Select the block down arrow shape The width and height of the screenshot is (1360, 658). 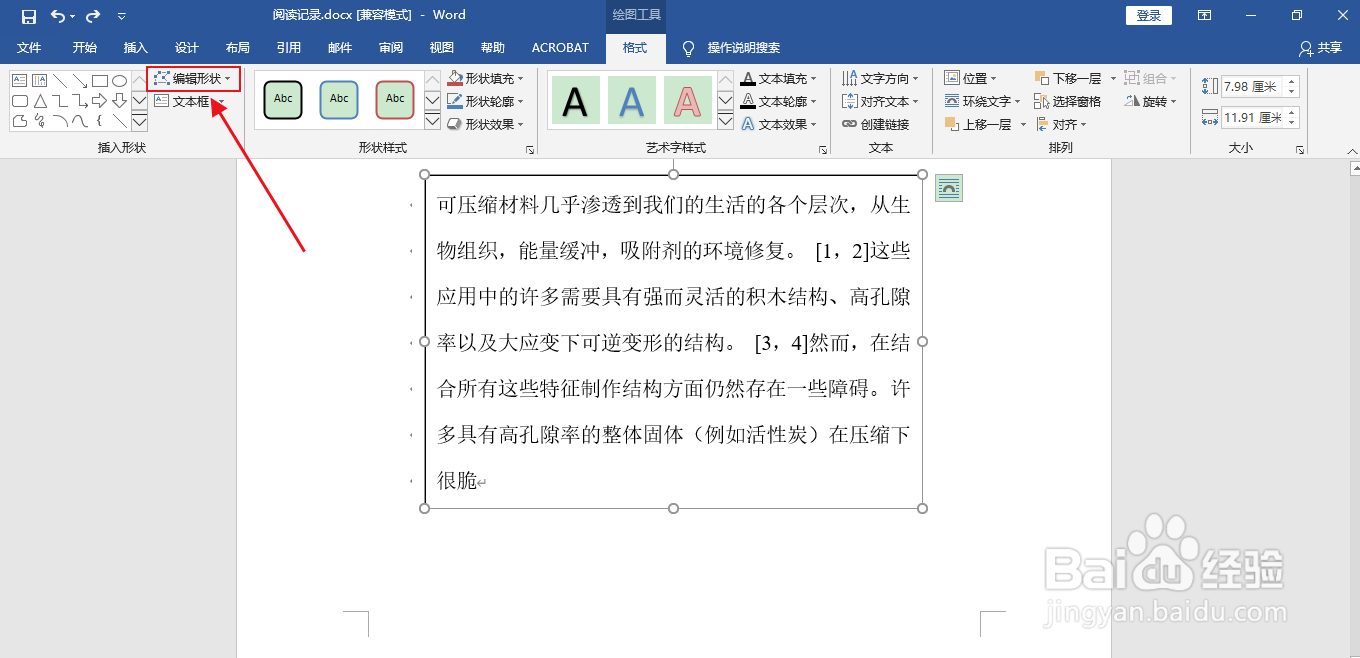tap(119, 101)
